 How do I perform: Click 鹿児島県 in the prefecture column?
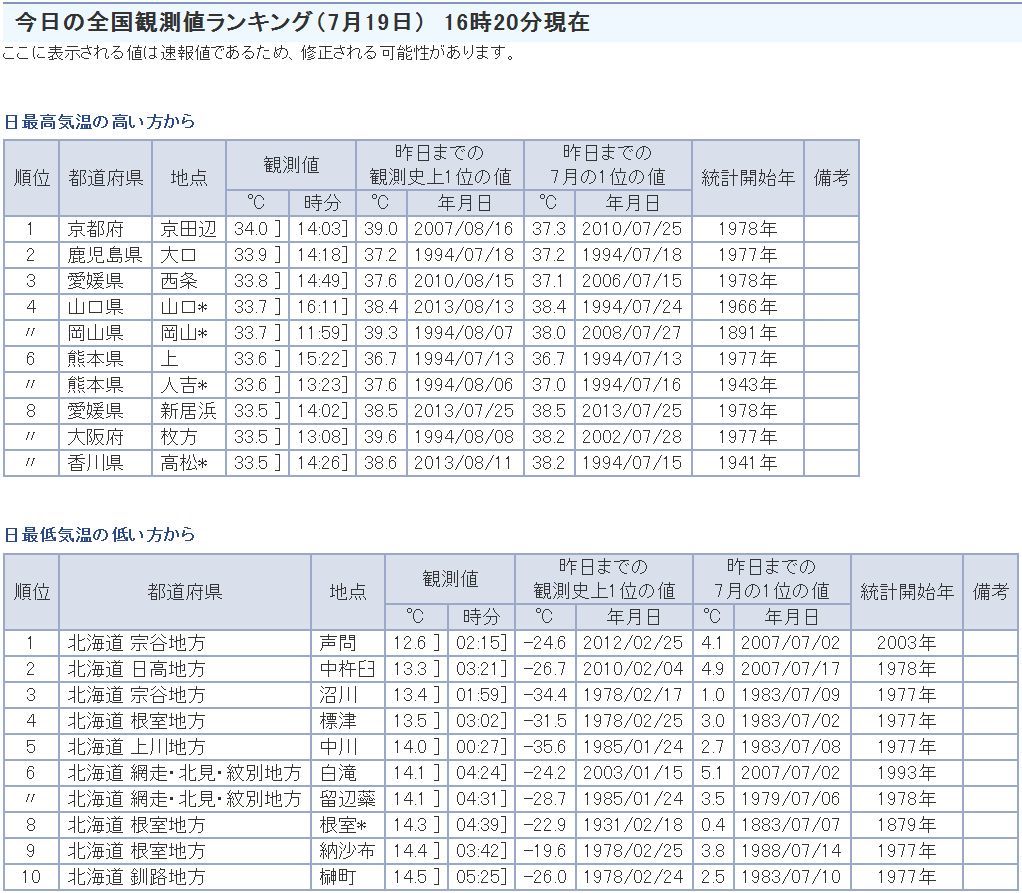pos(105,255)
